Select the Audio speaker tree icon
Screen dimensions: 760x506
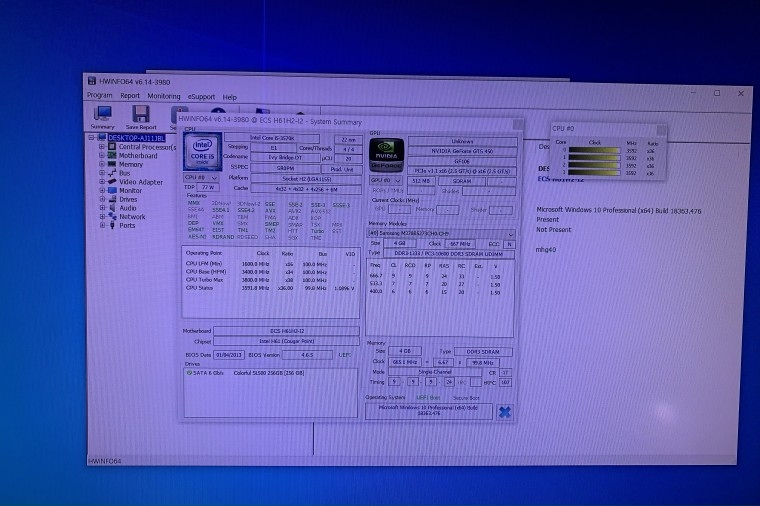112,207
